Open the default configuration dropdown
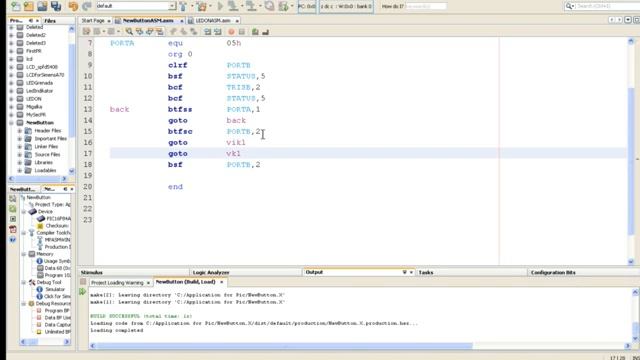The height and width of the screenshot is (360, 640). (x=172, y=6)
